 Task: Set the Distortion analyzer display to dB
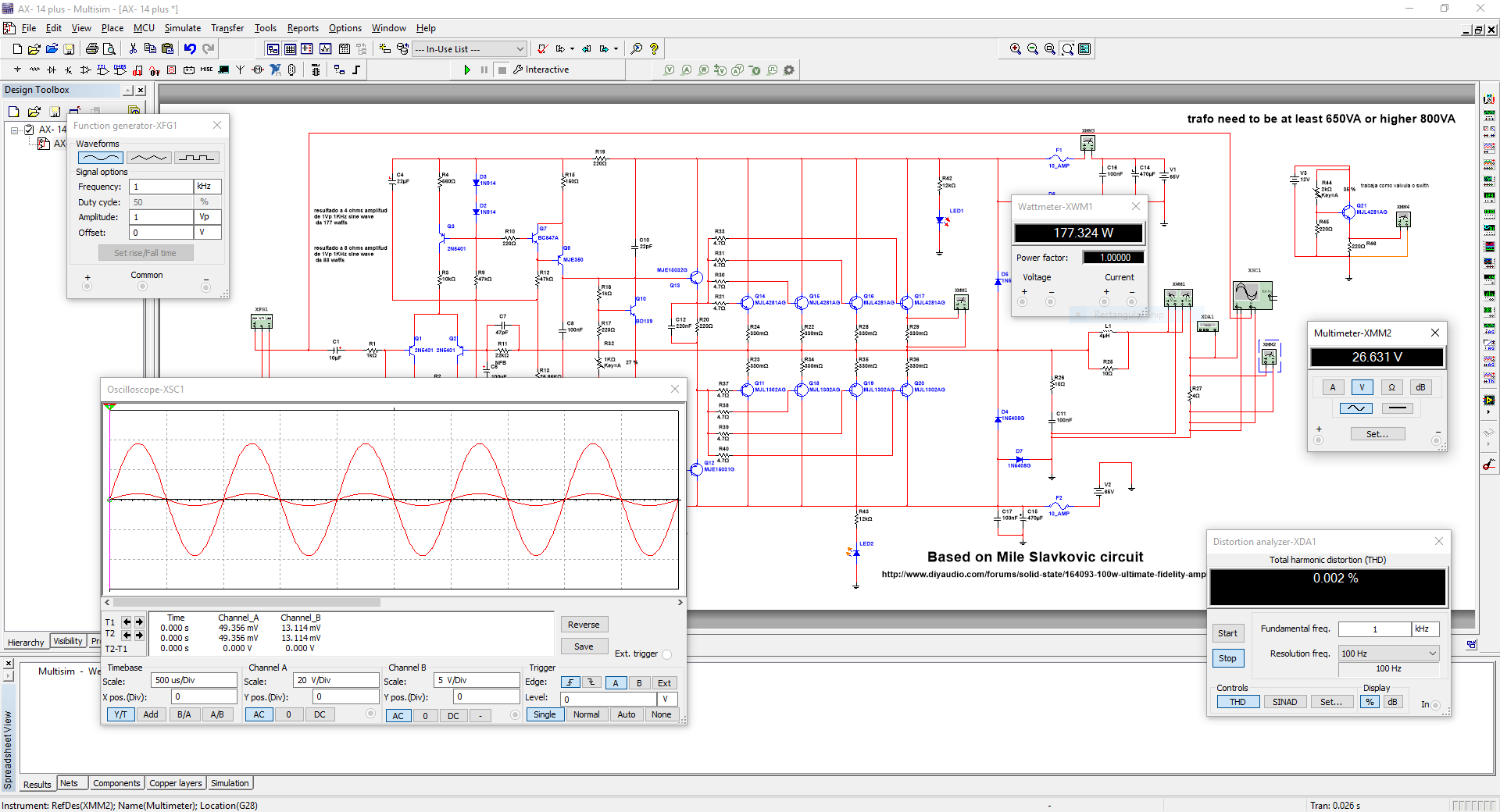click(x=1392, y=702)
